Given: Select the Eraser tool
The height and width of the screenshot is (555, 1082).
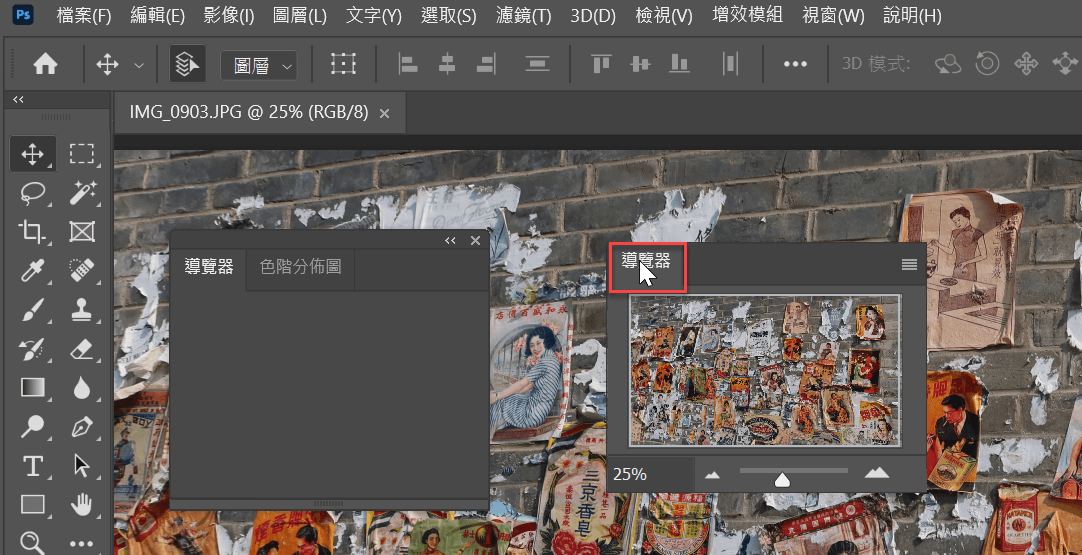Looking at the screenshot, I should (82, 349).
